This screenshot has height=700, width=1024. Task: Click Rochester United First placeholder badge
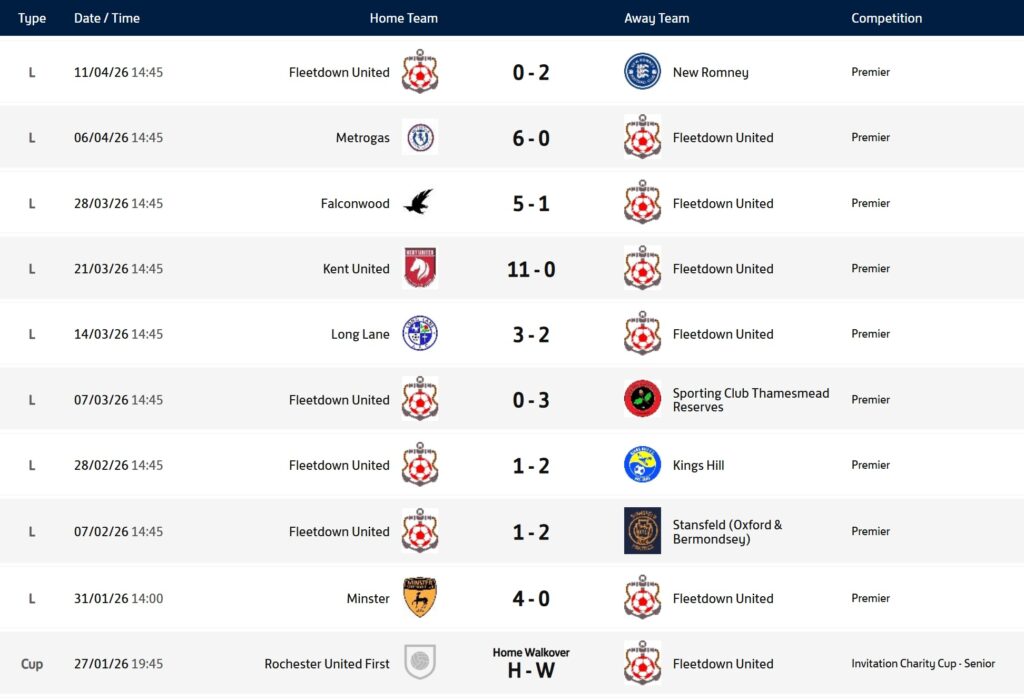click(x=420, y=663)
